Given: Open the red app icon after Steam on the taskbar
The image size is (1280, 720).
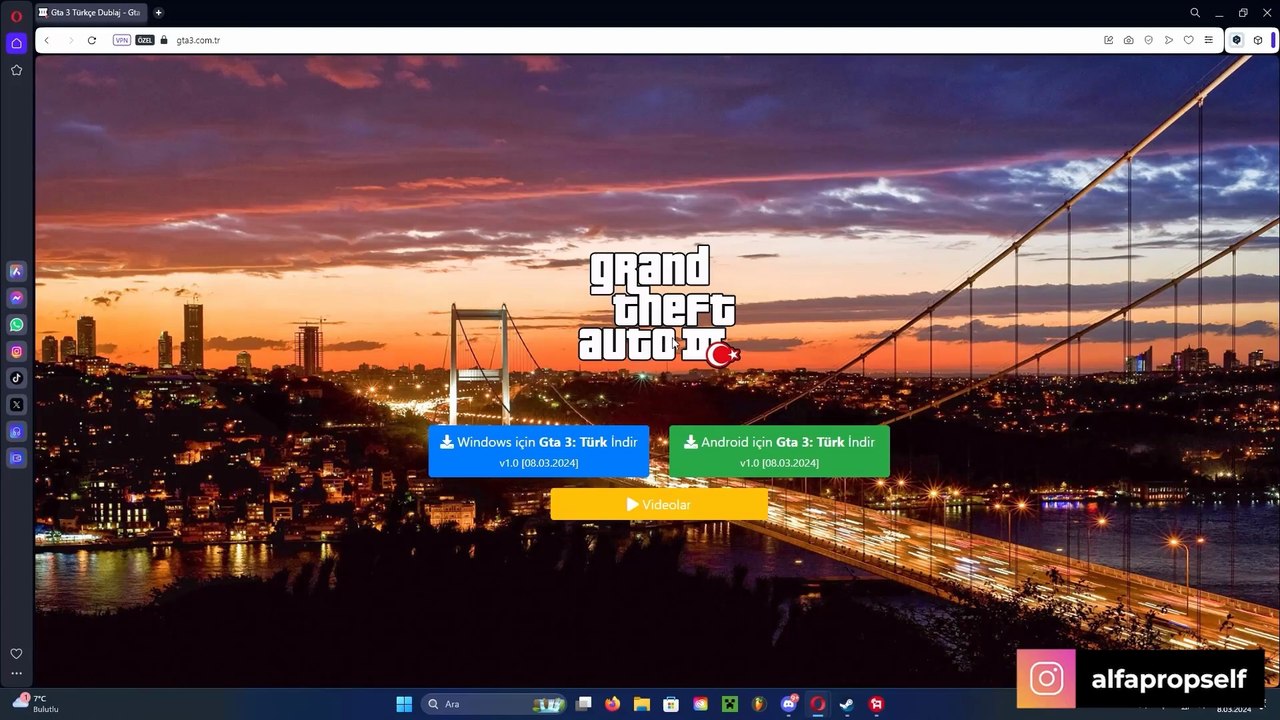Looking at the screenshot, I should (x=877, y=704).
